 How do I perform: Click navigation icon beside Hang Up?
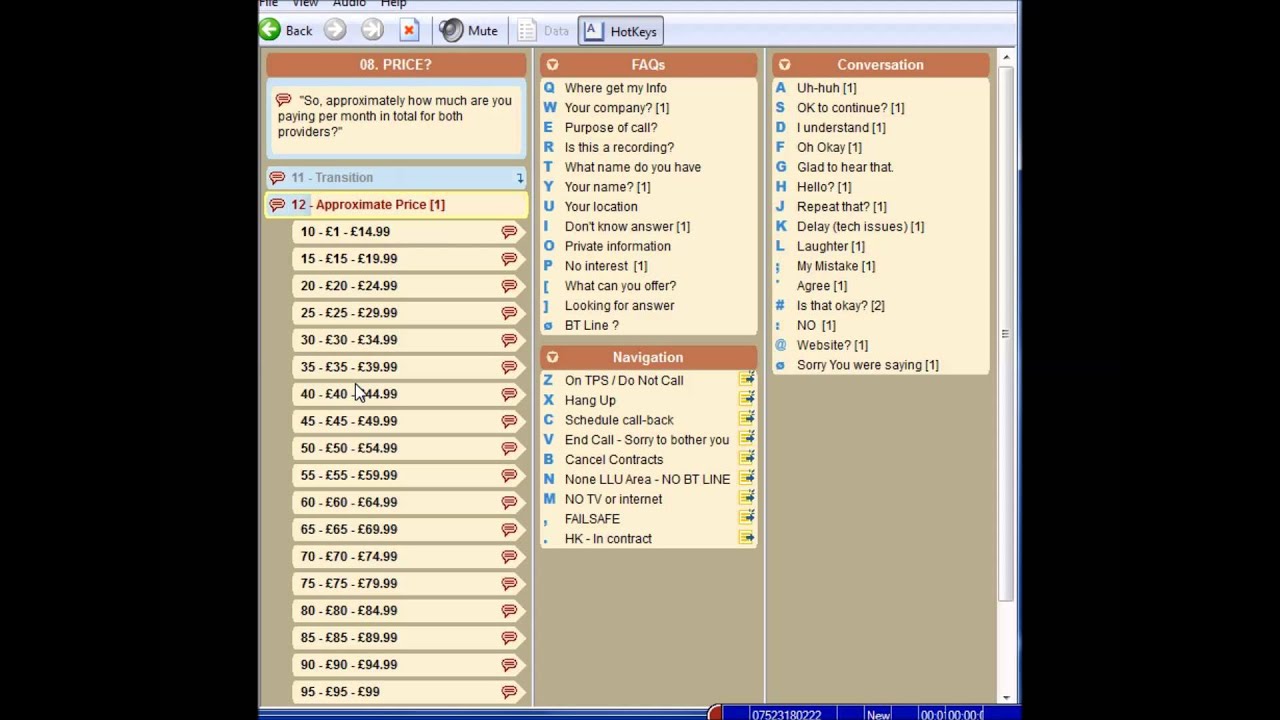(x=747, y=399)
